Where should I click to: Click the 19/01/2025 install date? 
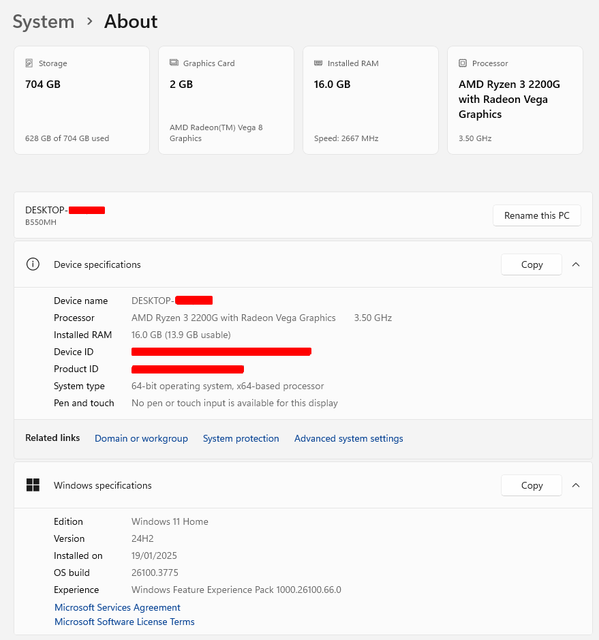154,556
